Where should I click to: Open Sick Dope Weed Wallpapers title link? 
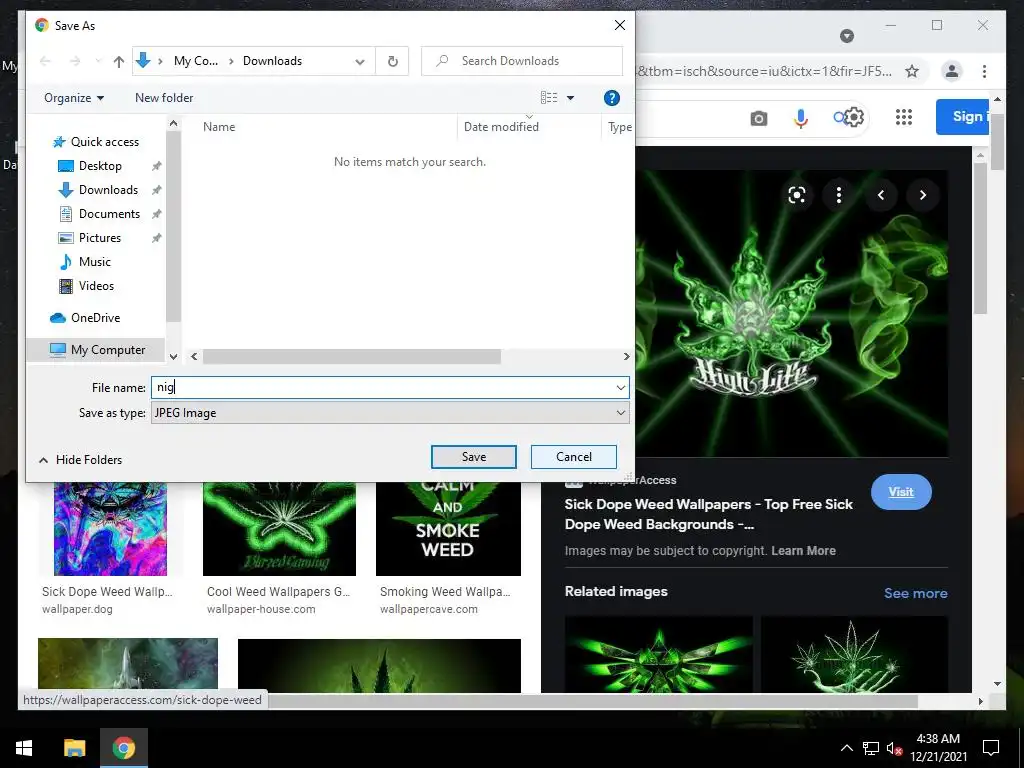point(709,514)
